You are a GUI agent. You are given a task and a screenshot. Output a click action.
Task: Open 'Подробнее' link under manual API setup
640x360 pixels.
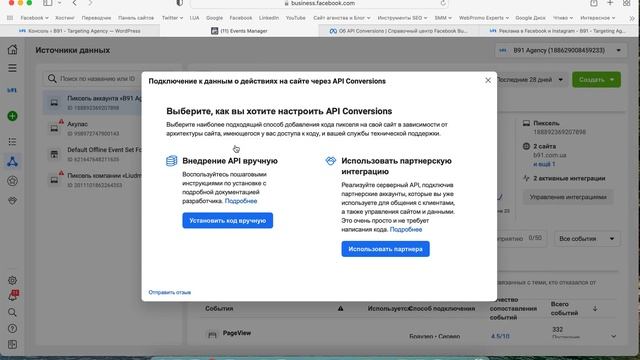[x=241, y=201]
